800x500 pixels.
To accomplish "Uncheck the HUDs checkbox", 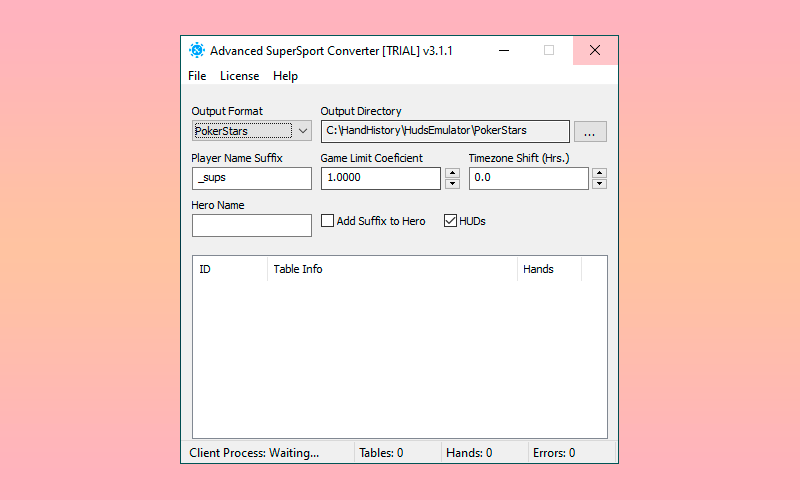I will (450, 221).
